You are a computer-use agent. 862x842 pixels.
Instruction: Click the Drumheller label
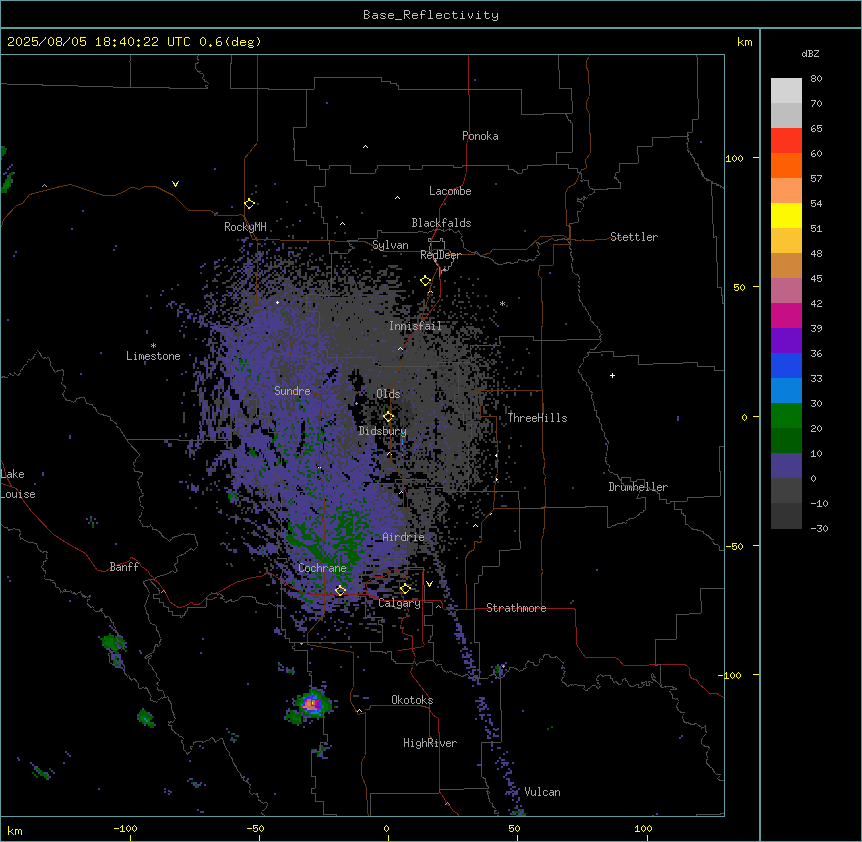coord(638,487)
